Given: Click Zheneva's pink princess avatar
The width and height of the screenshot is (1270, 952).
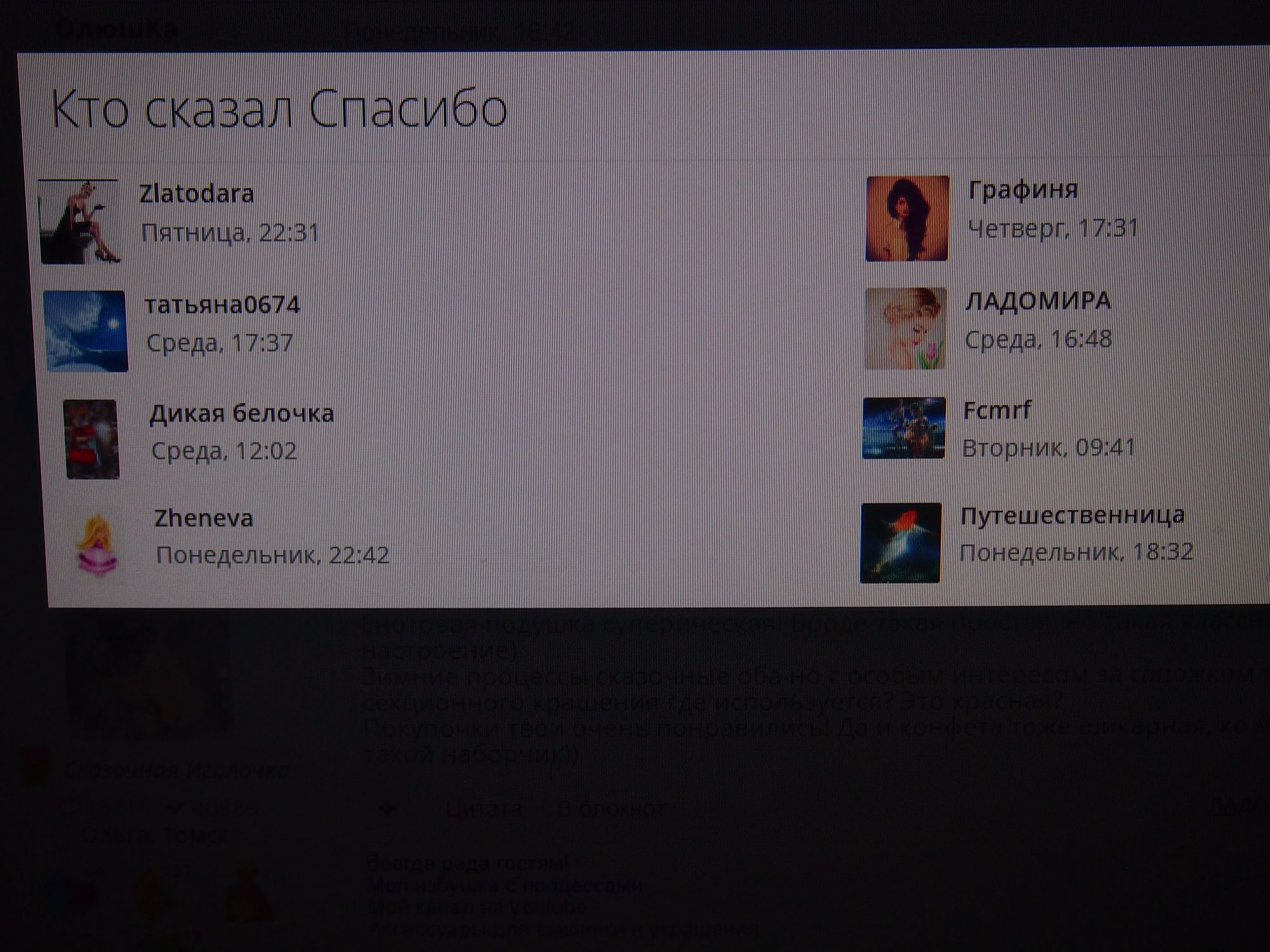Looking at the screenshot, I should (x=97, y=544).
